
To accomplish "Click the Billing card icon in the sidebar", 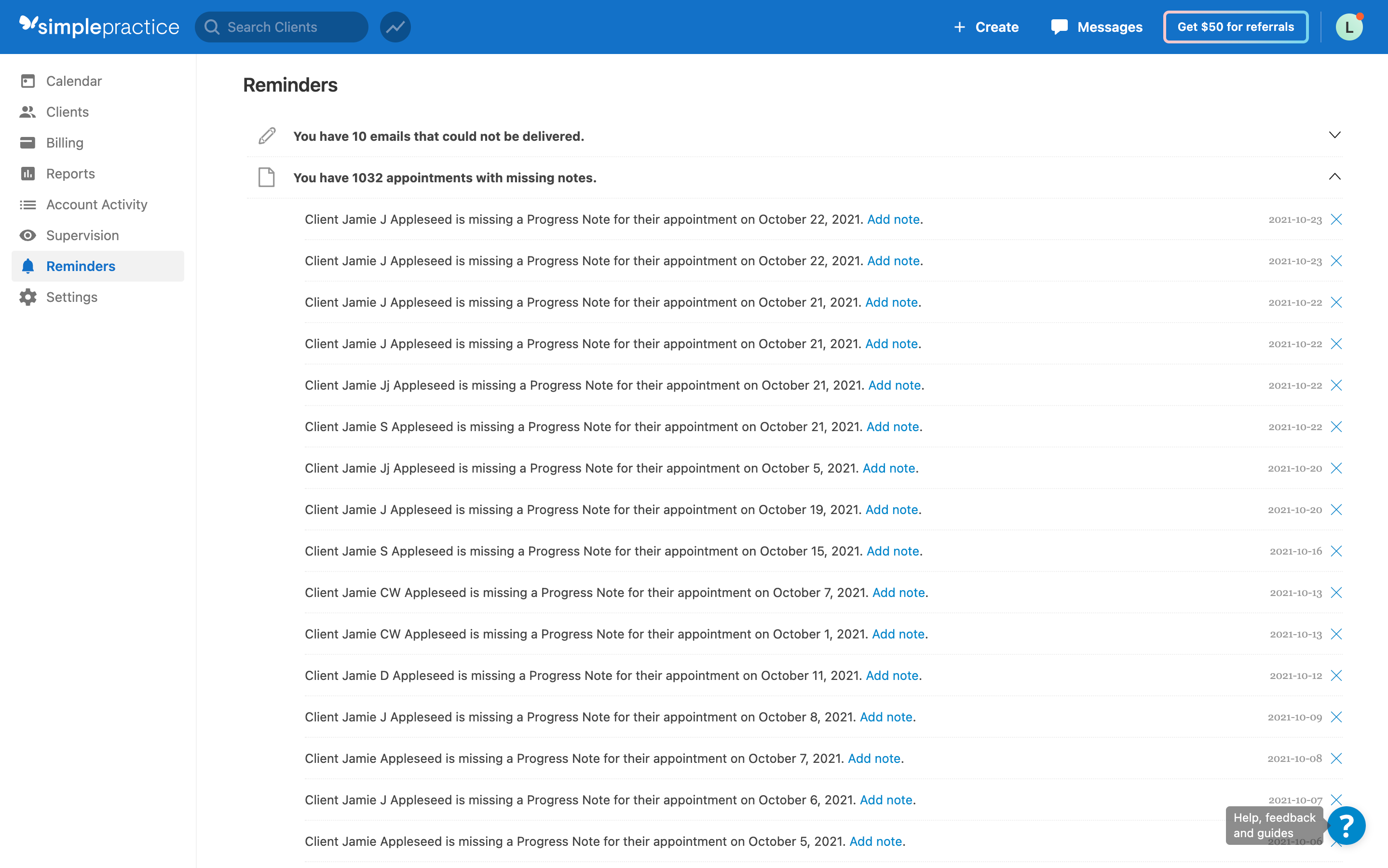I will pyautogui.click(x=27, y=142).
